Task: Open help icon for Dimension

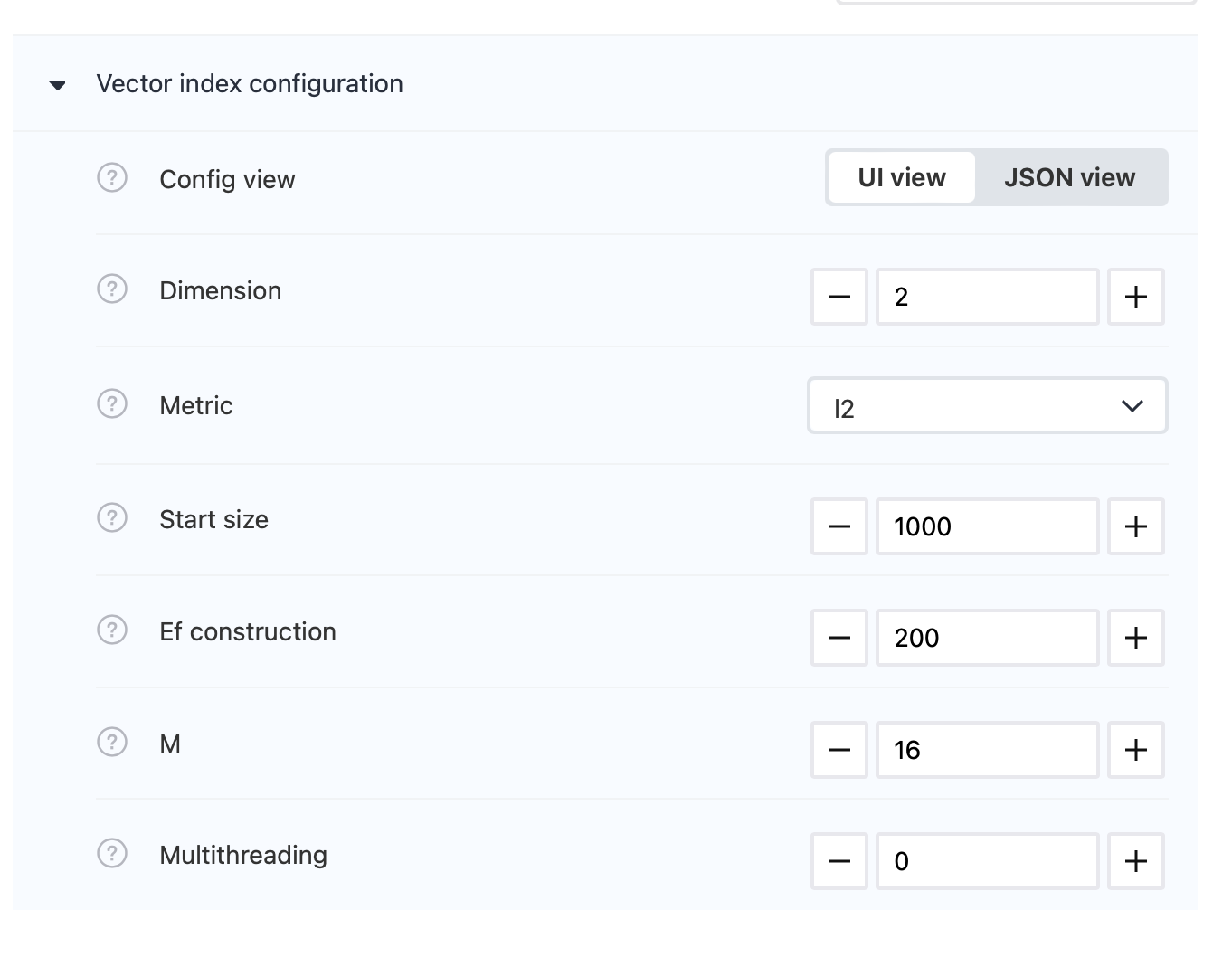Action: [x=112, y=289]
